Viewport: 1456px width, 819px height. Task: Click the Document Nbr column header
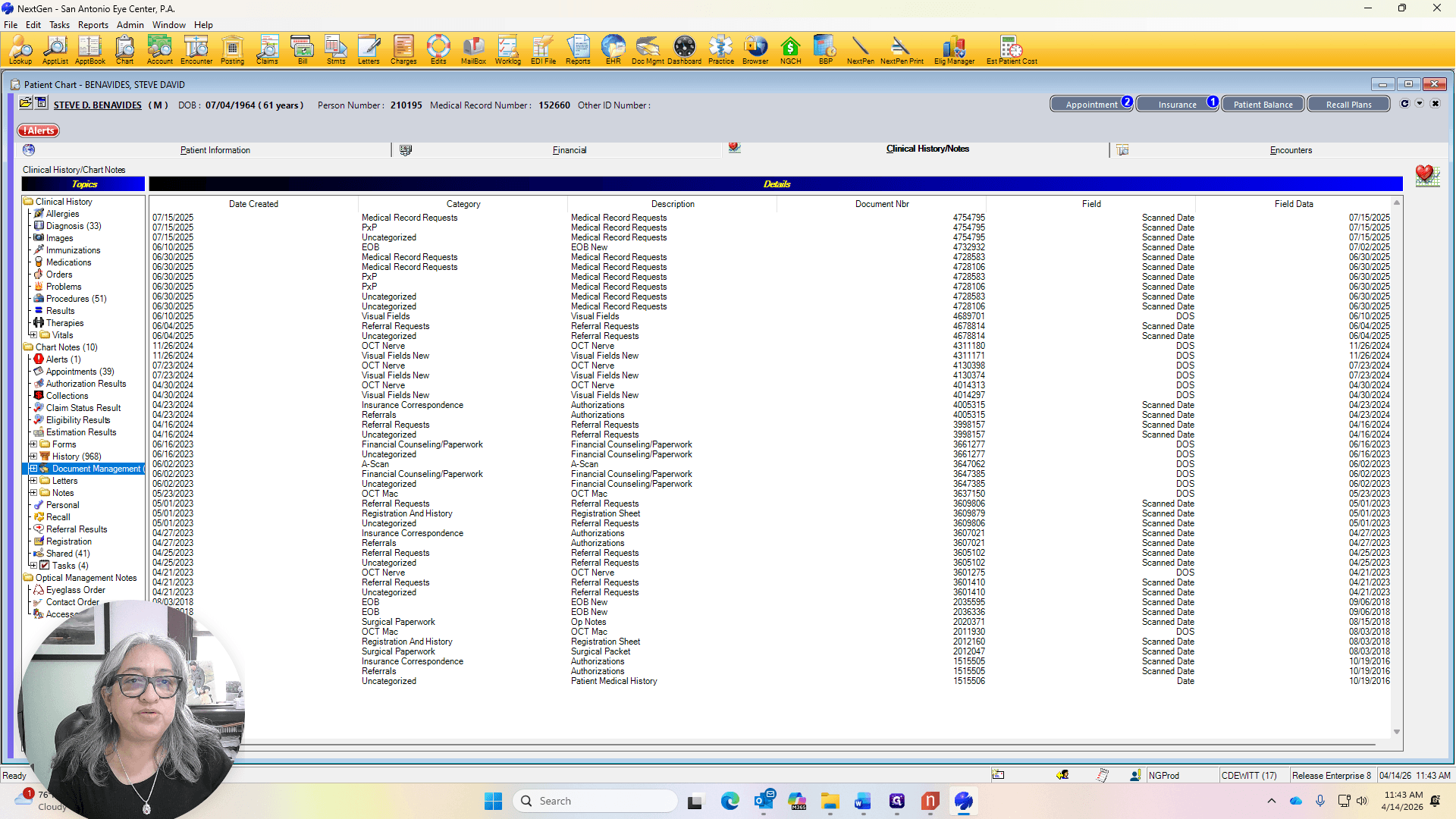[881, 204]
